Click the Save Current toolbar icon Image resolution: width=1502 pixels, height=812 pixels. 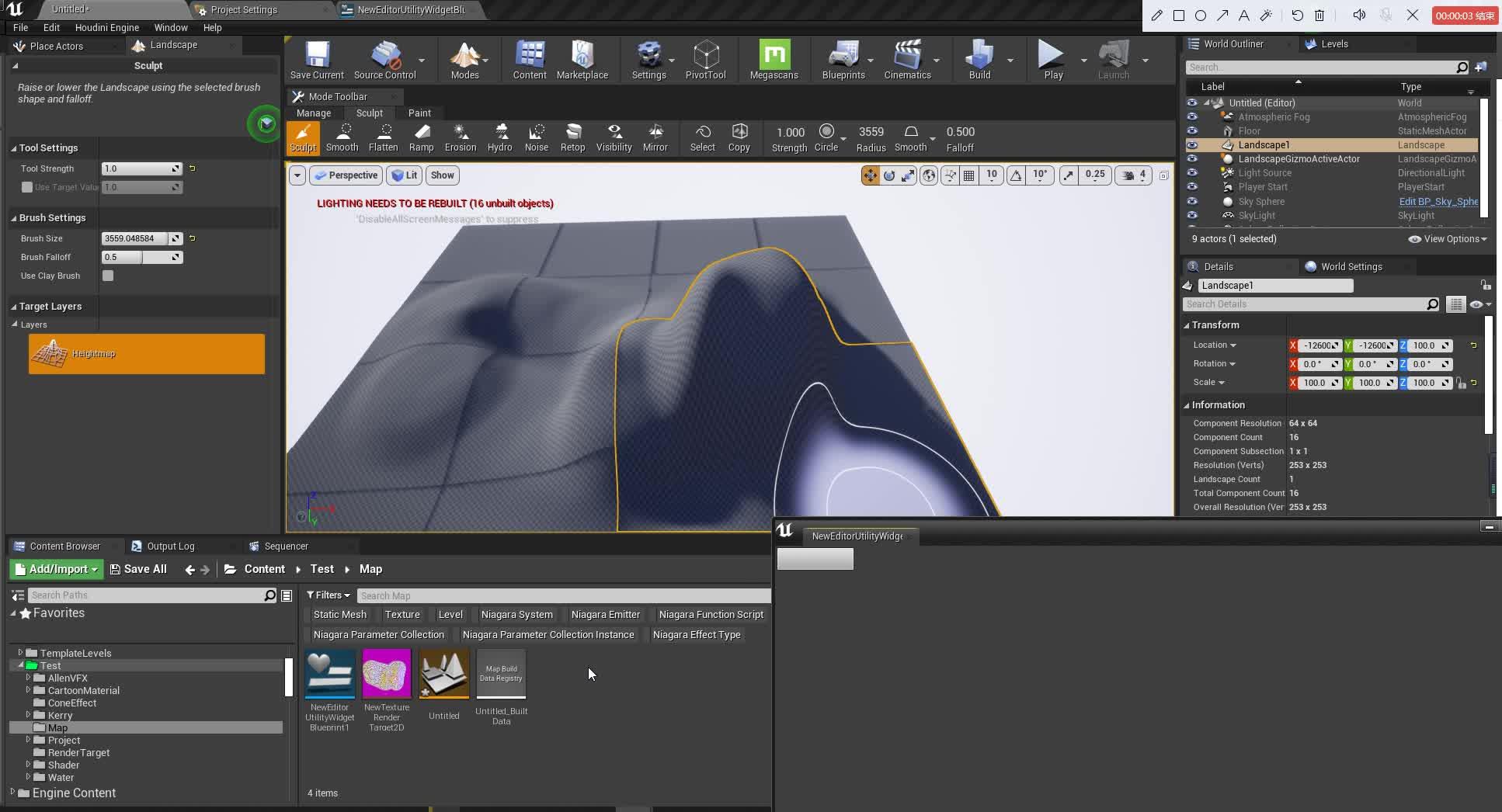point(317,60)
